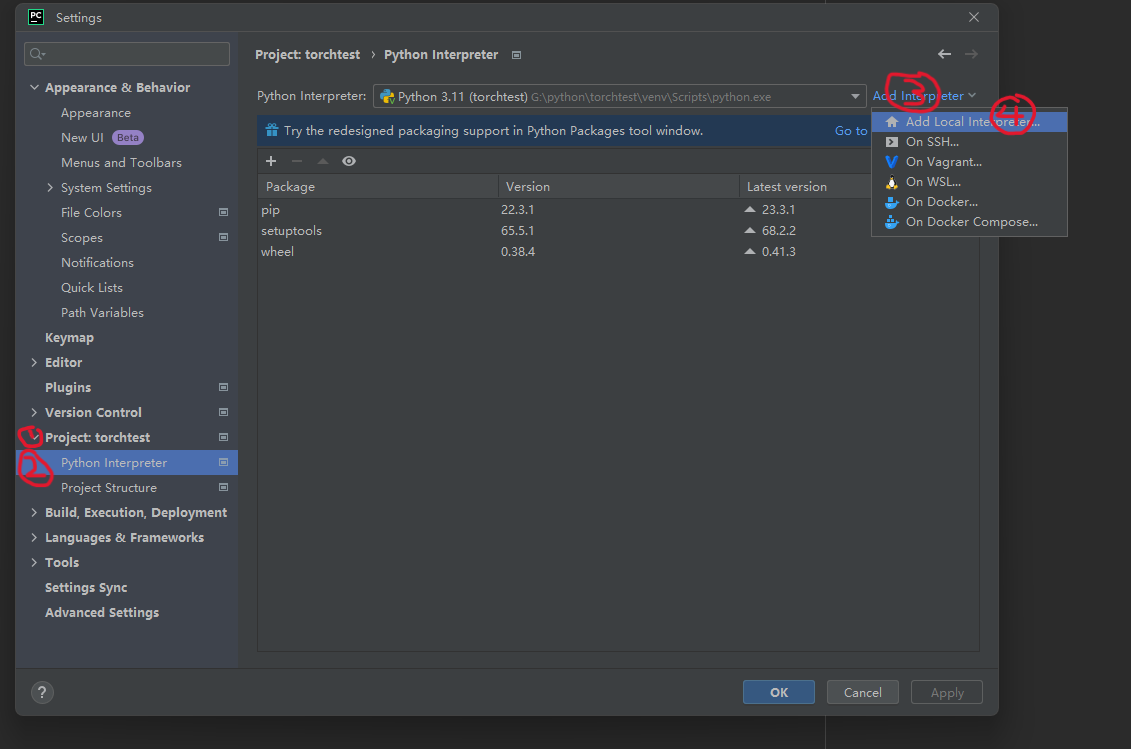1131x749 pixels.
Task: Click project-level icon beside Project: torchtest
Action: point(224,437)
